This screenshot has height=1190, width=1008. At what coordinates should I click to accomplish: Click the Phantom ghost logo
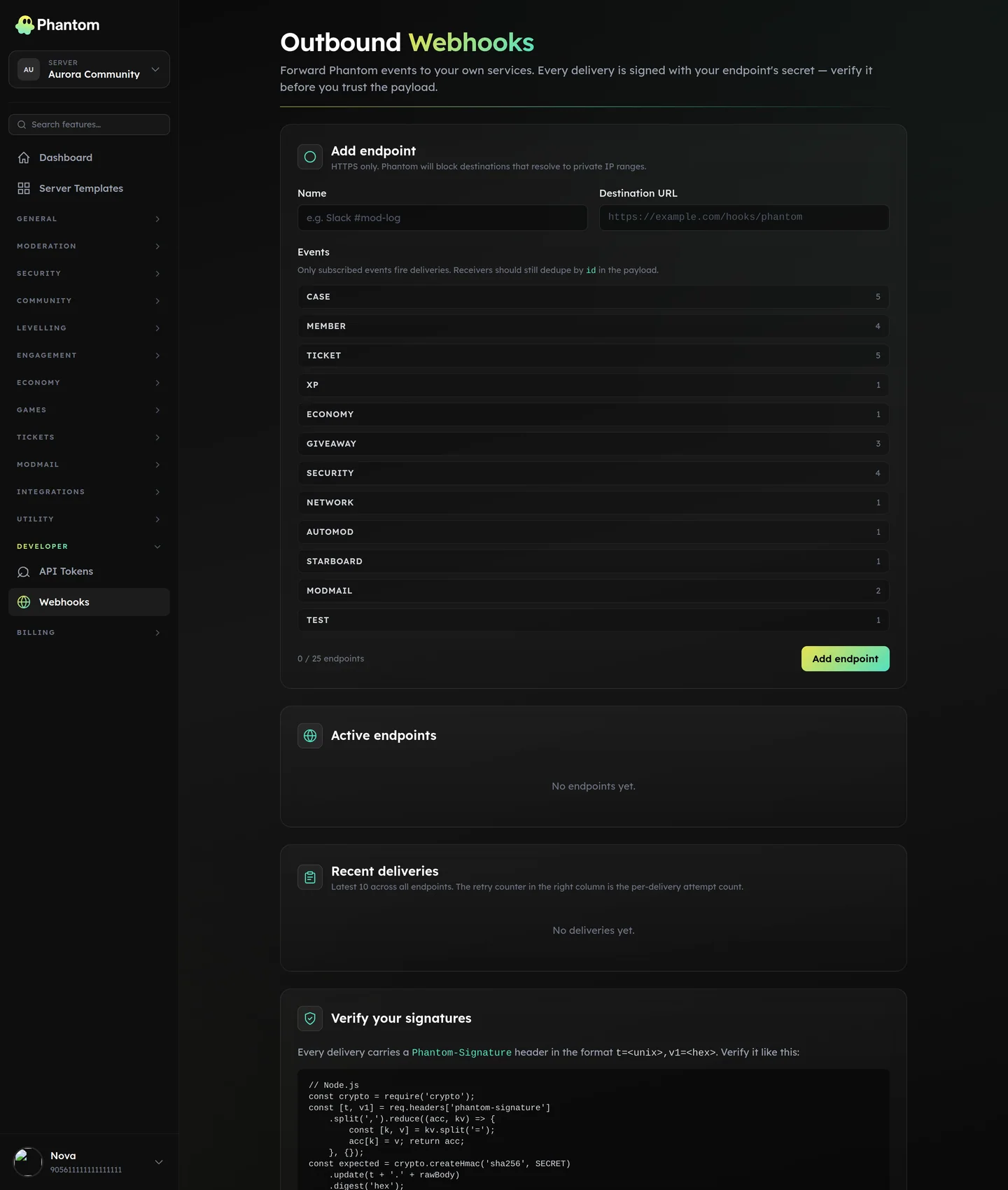tap(25, 25)
